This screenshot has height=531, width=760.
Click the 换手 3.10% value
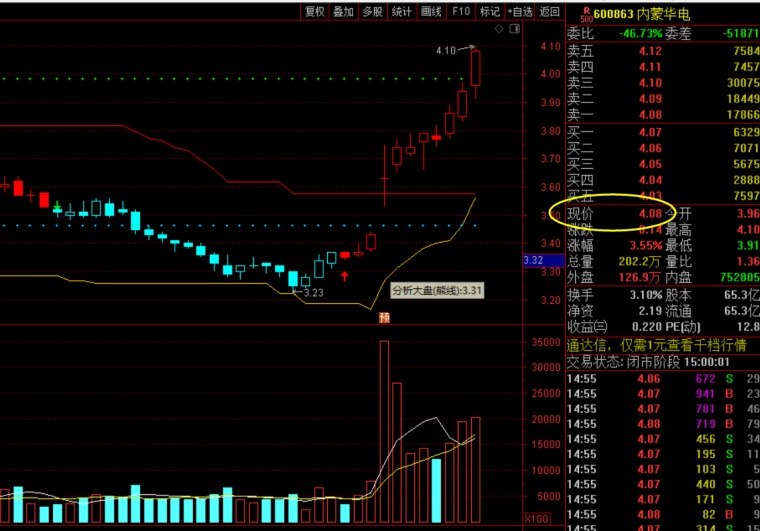[x=646, y=295]
